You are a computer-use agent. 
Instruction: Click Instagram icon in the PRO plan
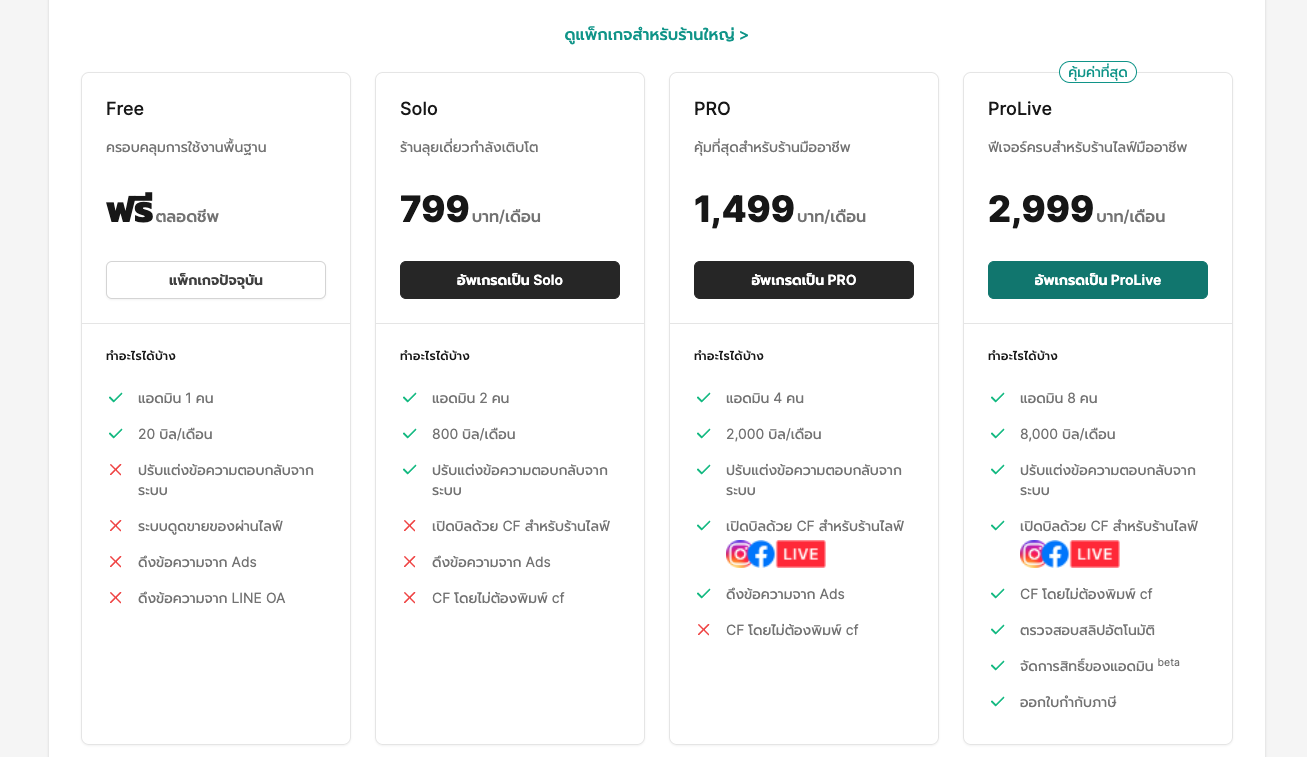click(x=740, y=554)
